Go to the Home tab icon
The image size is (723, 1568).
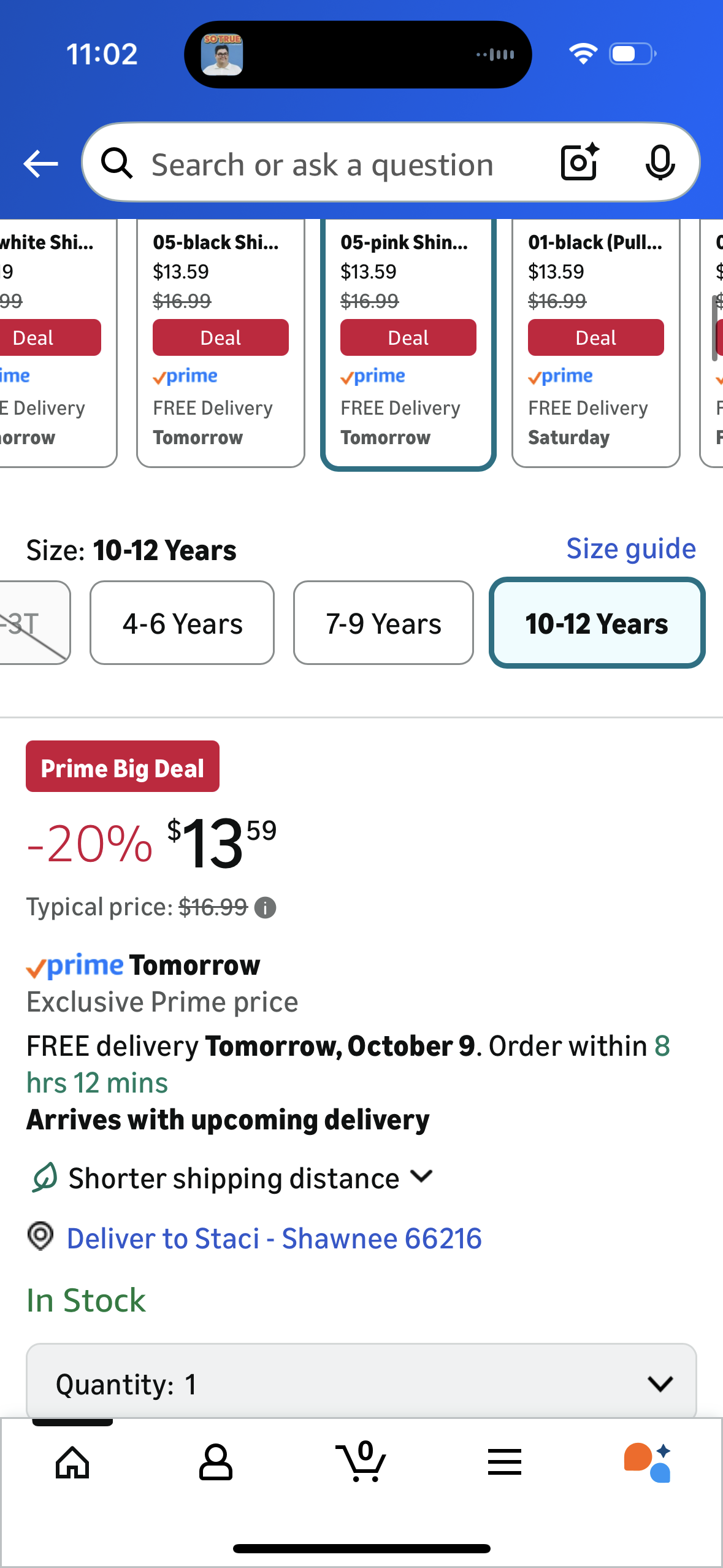pyautogui.click(x=72, y=1462)
